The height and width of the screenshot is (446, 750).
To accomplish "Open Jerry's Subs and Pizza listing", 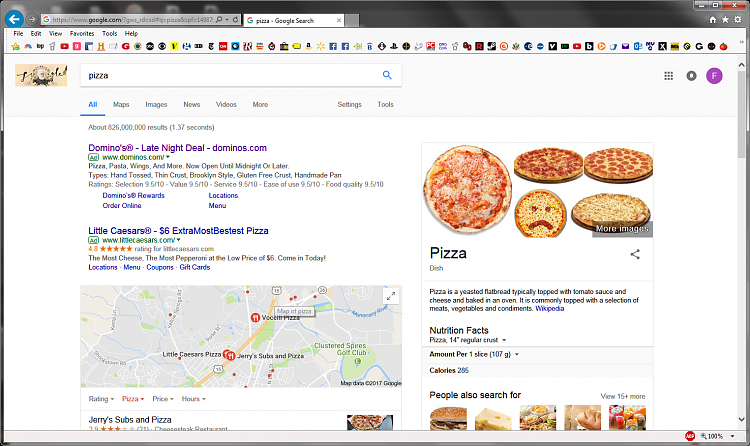I will (130, 420).
